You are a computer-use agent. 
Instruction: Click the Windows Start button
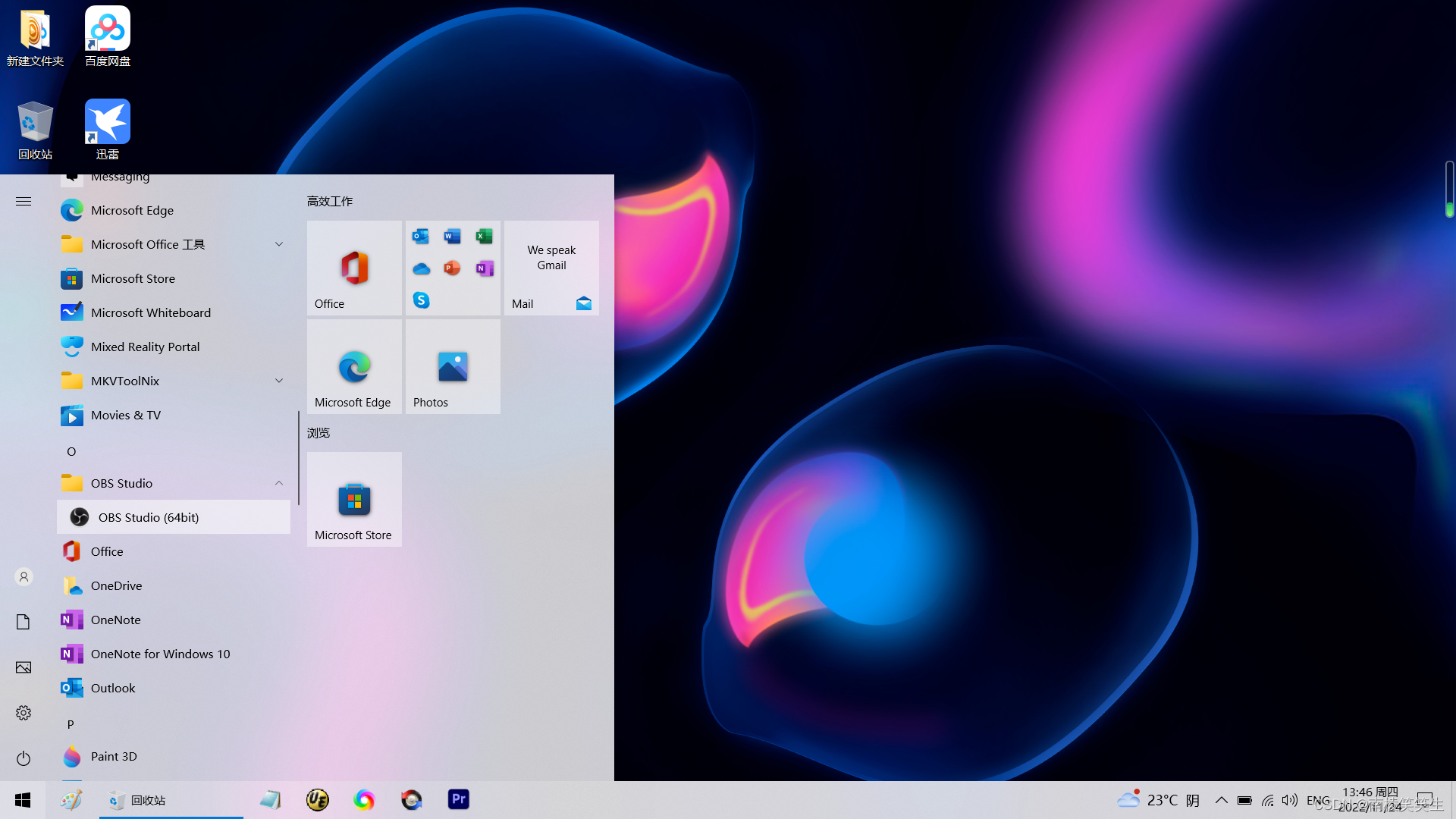(x=23, y=800)
